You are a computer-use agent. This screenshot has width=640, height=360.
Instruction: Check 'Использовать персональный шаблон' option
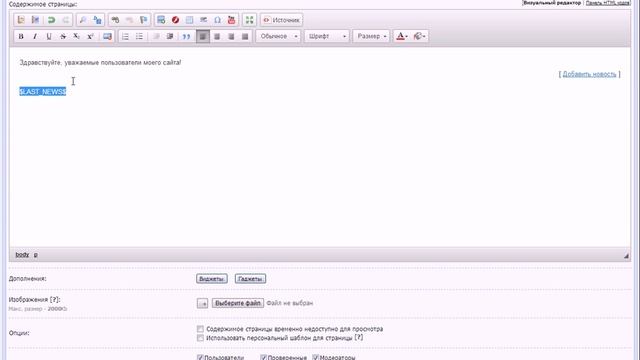pos(200,338)
